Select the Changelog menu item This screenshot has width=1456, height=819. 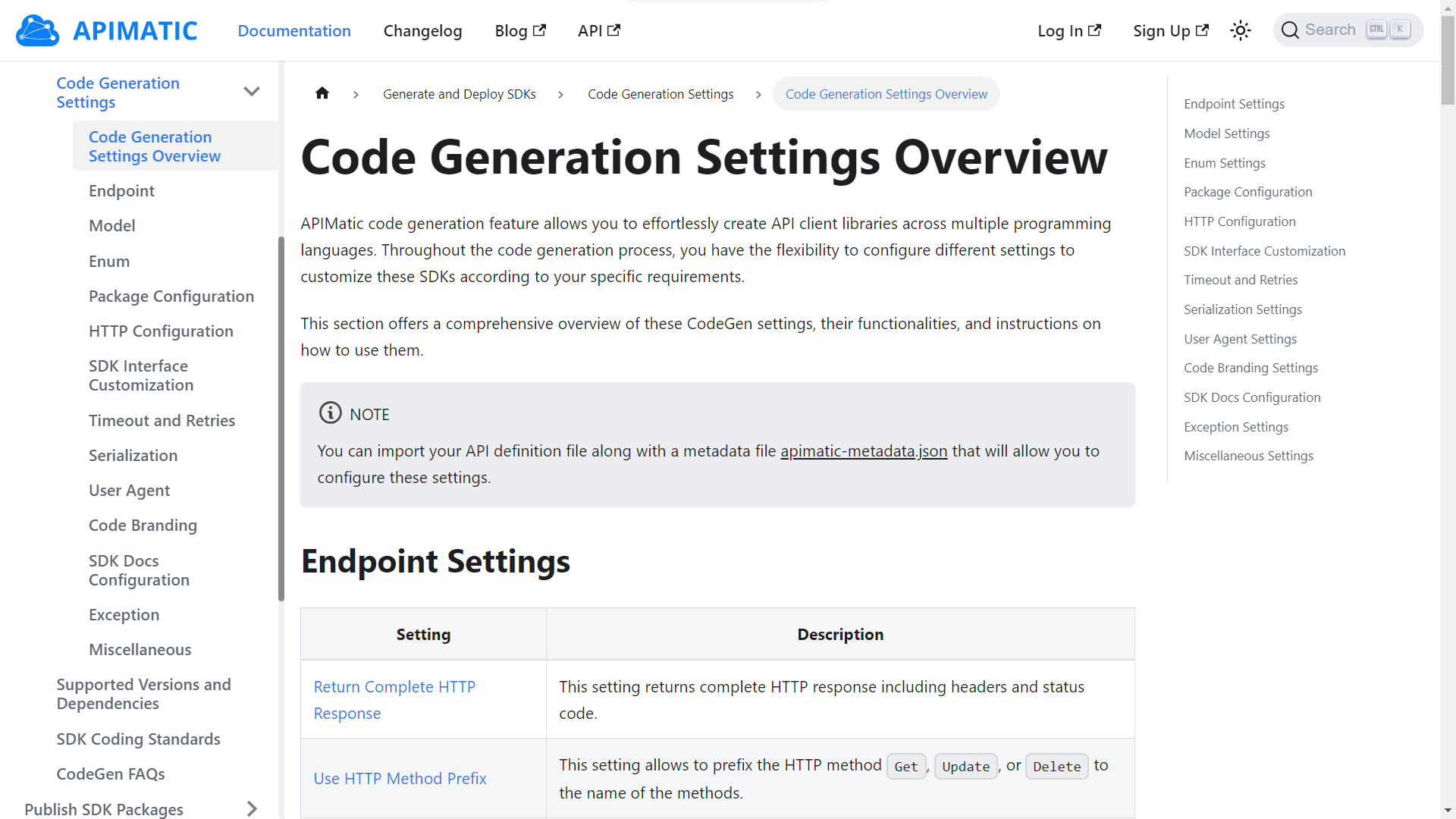click(423, 30)
